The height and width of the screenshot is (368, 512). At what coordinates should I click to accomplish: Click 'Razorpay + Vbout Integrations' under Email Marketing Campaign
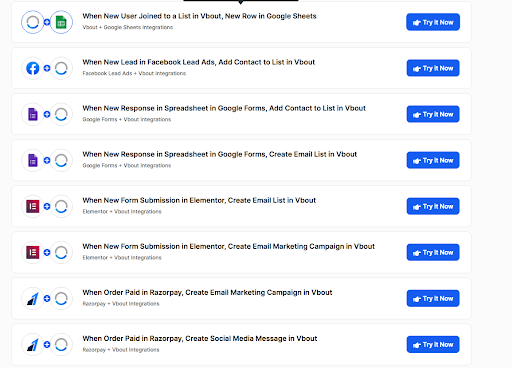point(121,303)
